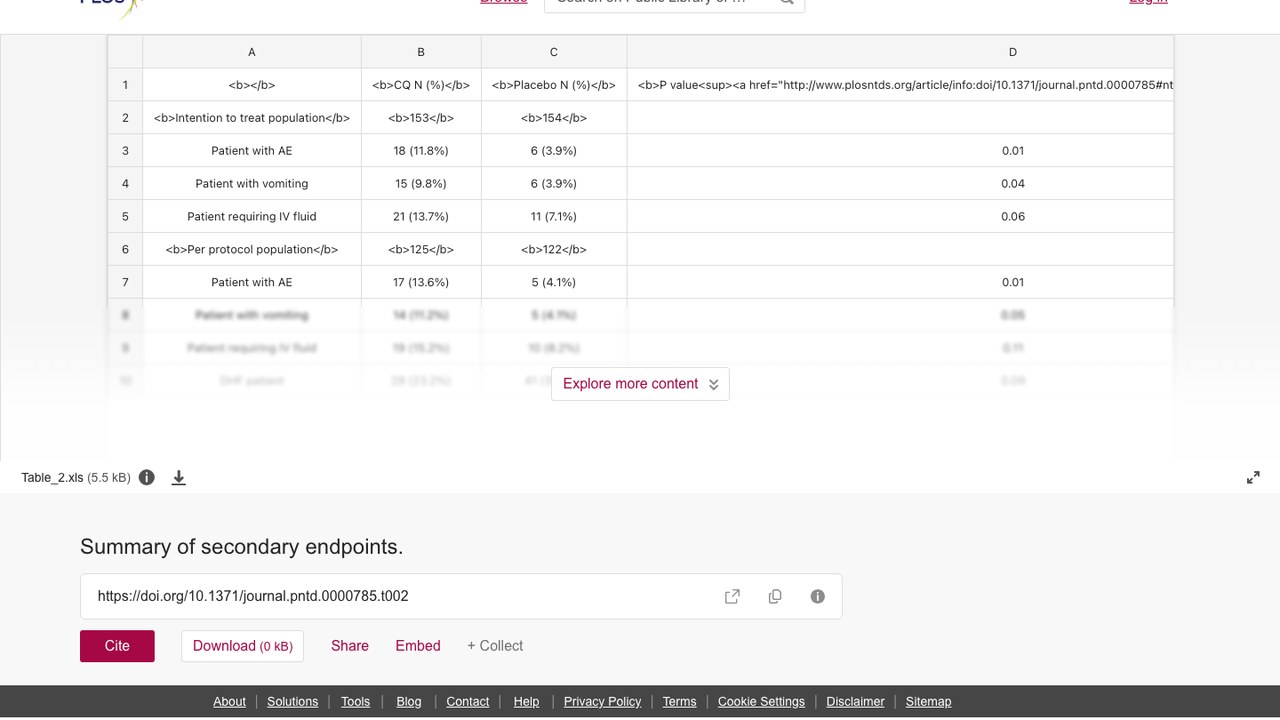
Task: Click the file info icon beside Table_2.xls
Action: [147, 477]
